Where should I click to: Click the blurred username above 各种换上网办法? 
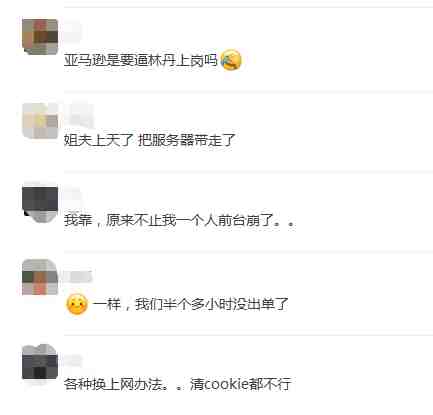click(x=73, y=361)
